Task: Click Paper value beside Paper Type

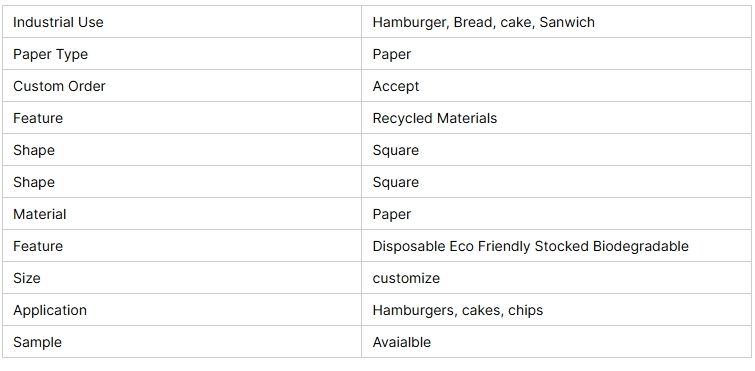Action: pyautogui.click(x=391, y=54)
